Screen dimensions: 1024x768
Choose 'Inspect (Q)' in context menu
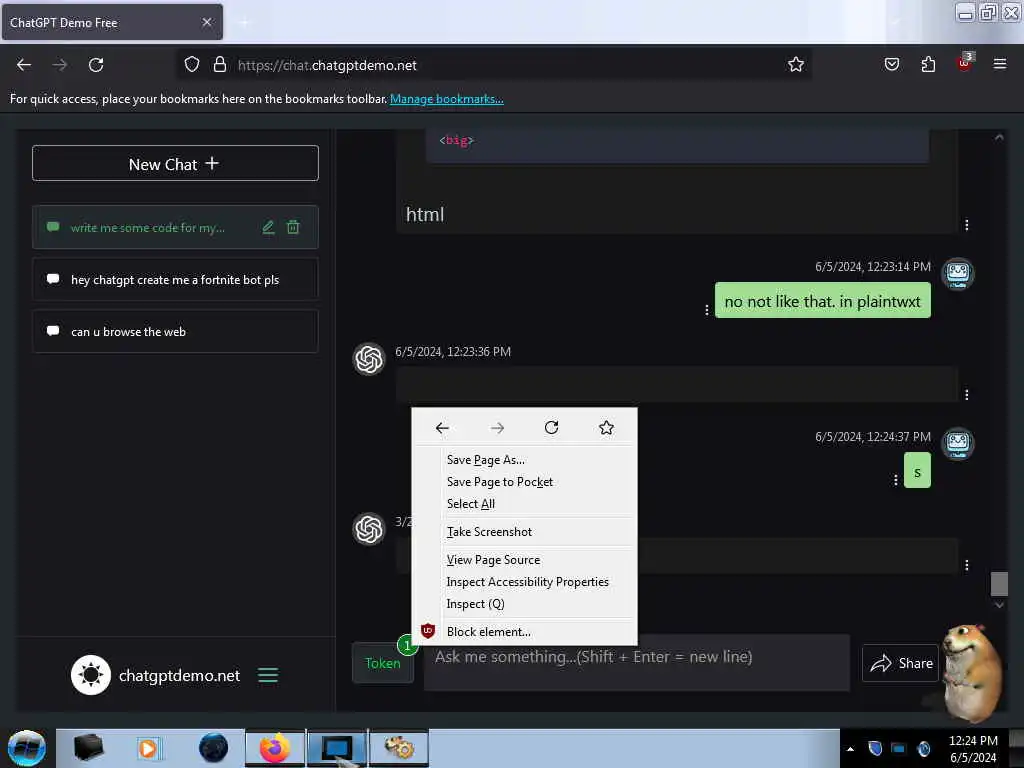click(x=524, y=604)
